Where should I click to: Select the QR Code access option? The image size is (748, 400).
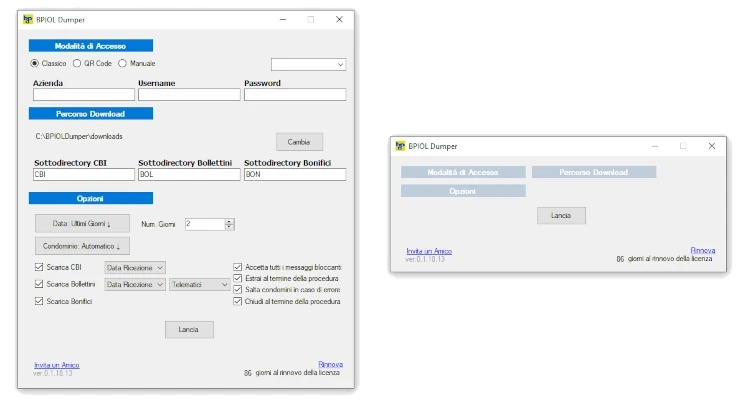[77, 63]
